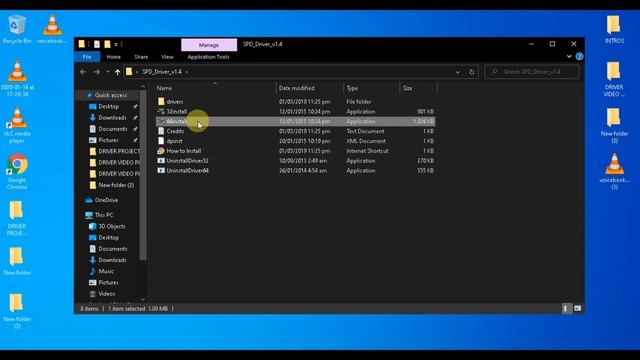Screen dimensions: 640x360
Task: Open the Explorer help question-mark icon
Action: (579, 57)
